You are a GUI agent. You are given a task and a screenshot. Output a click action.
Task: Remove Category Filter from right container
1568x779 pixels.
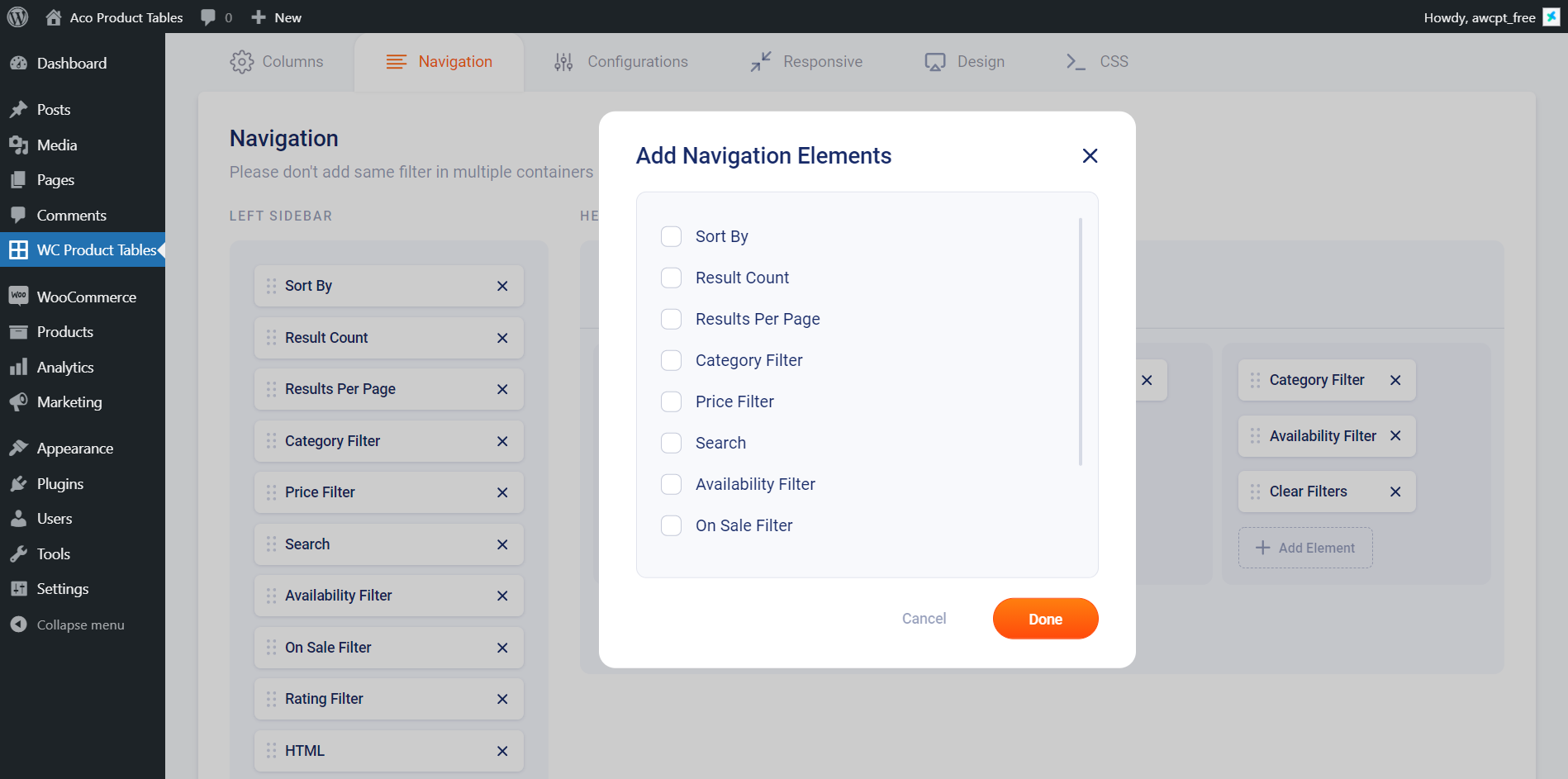tap(1395, 380)
